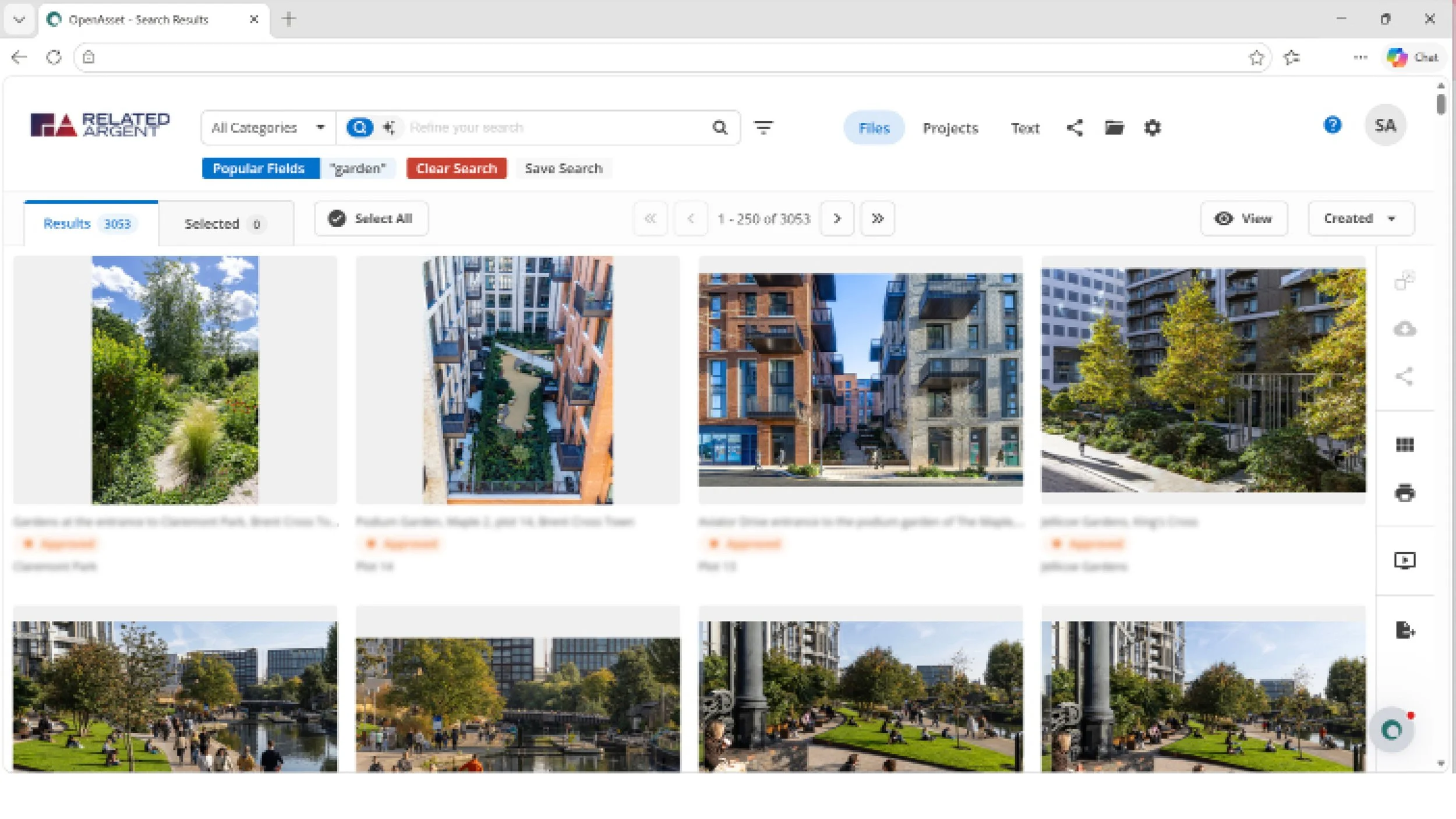Open browser tab list chevron

tap(19, 19)
